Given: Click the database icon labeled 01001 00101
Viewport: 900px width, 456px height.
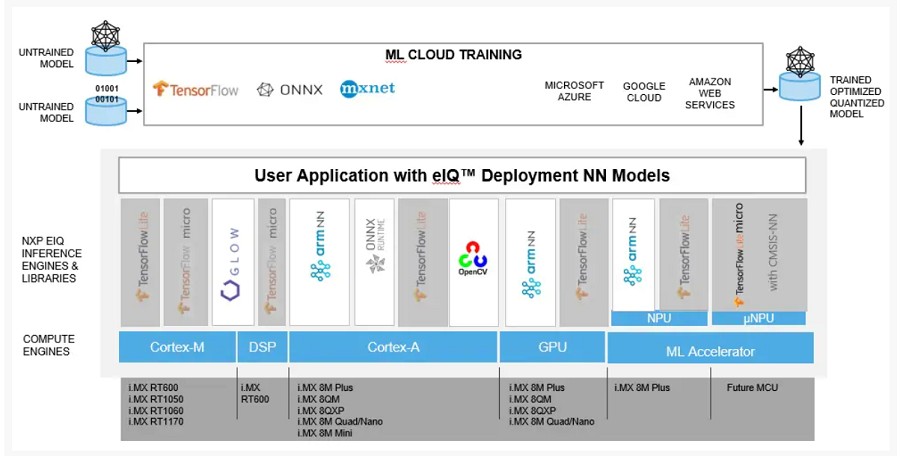Looking at the screenshot, I should click(x=106, y=106).
